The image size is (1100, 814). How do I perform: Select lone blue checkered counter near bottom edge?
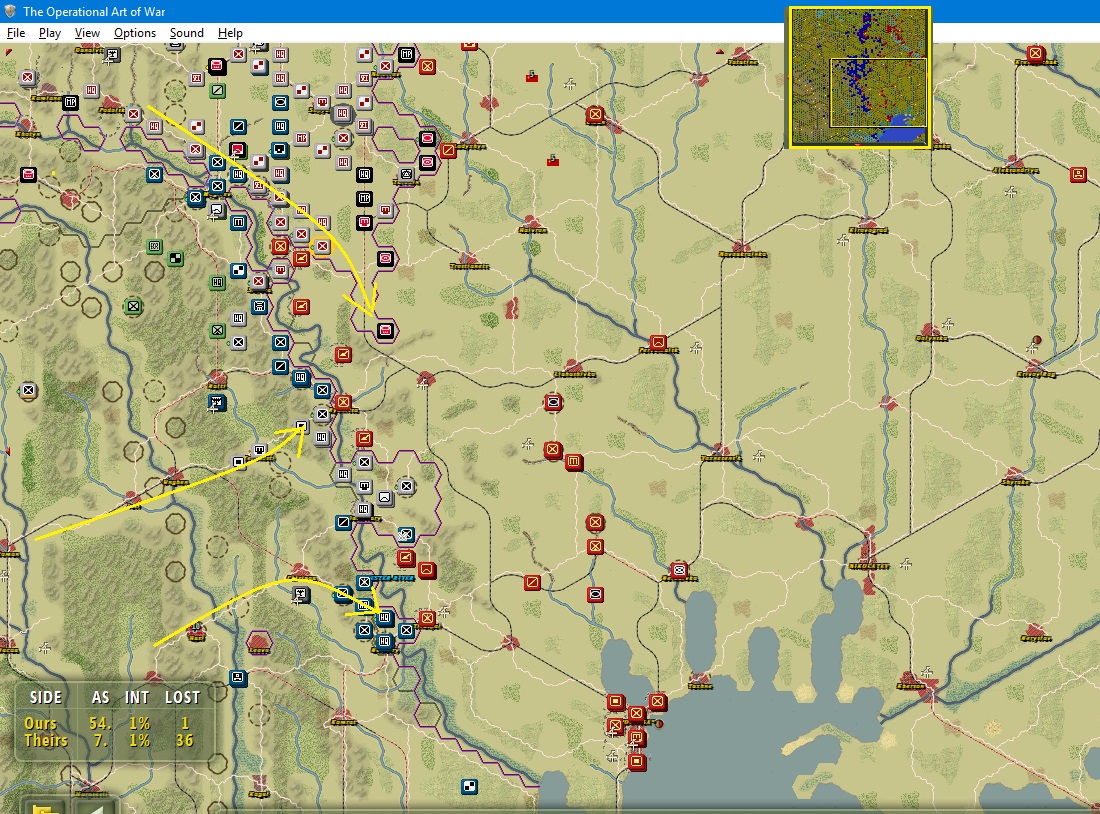pyautogui.click(x=469, y=787)
